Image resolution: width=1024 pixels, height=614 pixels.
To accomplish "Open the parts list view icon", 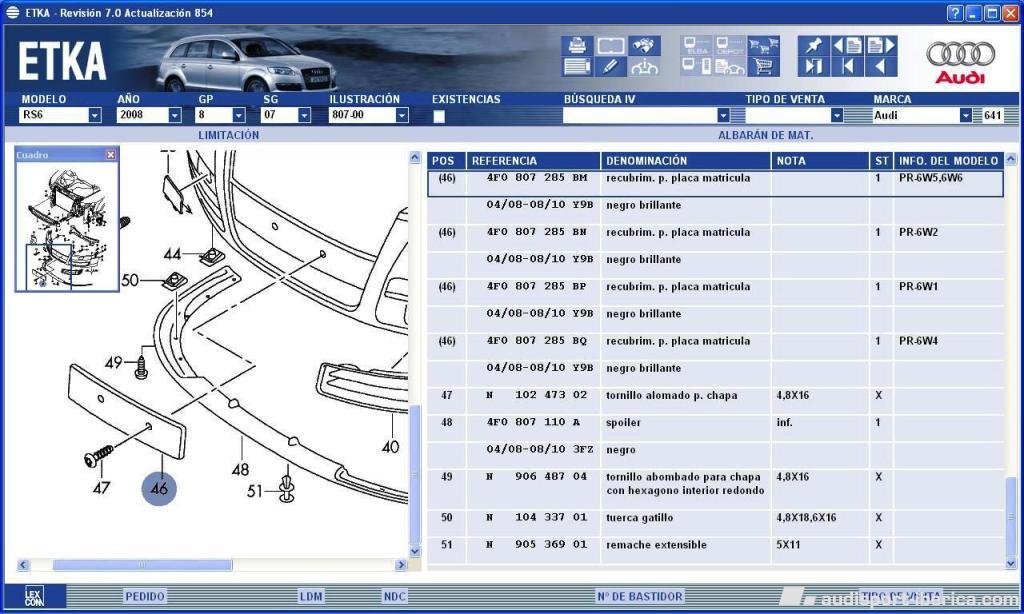I will pos(577,66).
